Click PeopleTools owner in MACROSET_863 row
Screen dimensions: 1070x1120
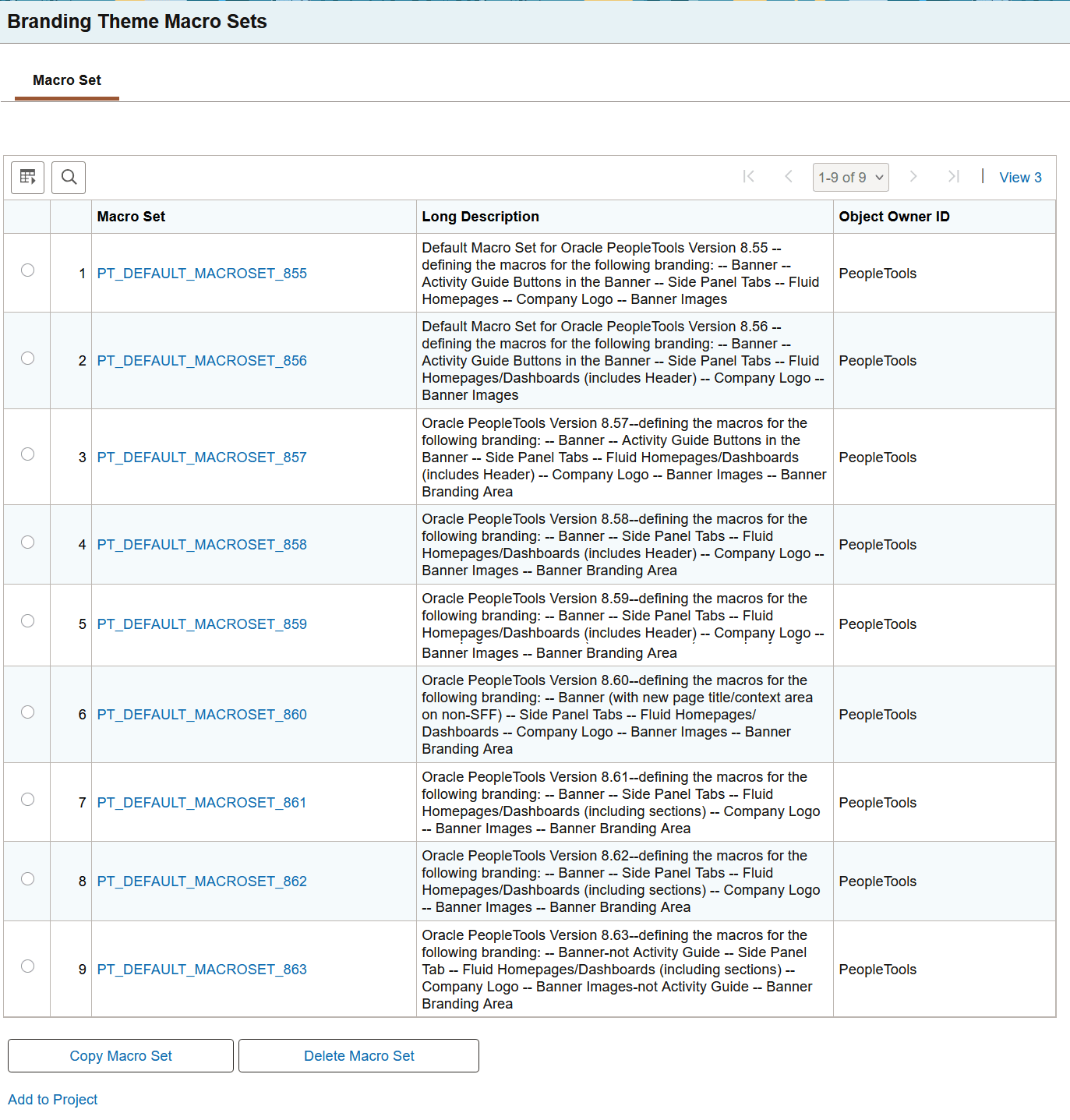878,970
